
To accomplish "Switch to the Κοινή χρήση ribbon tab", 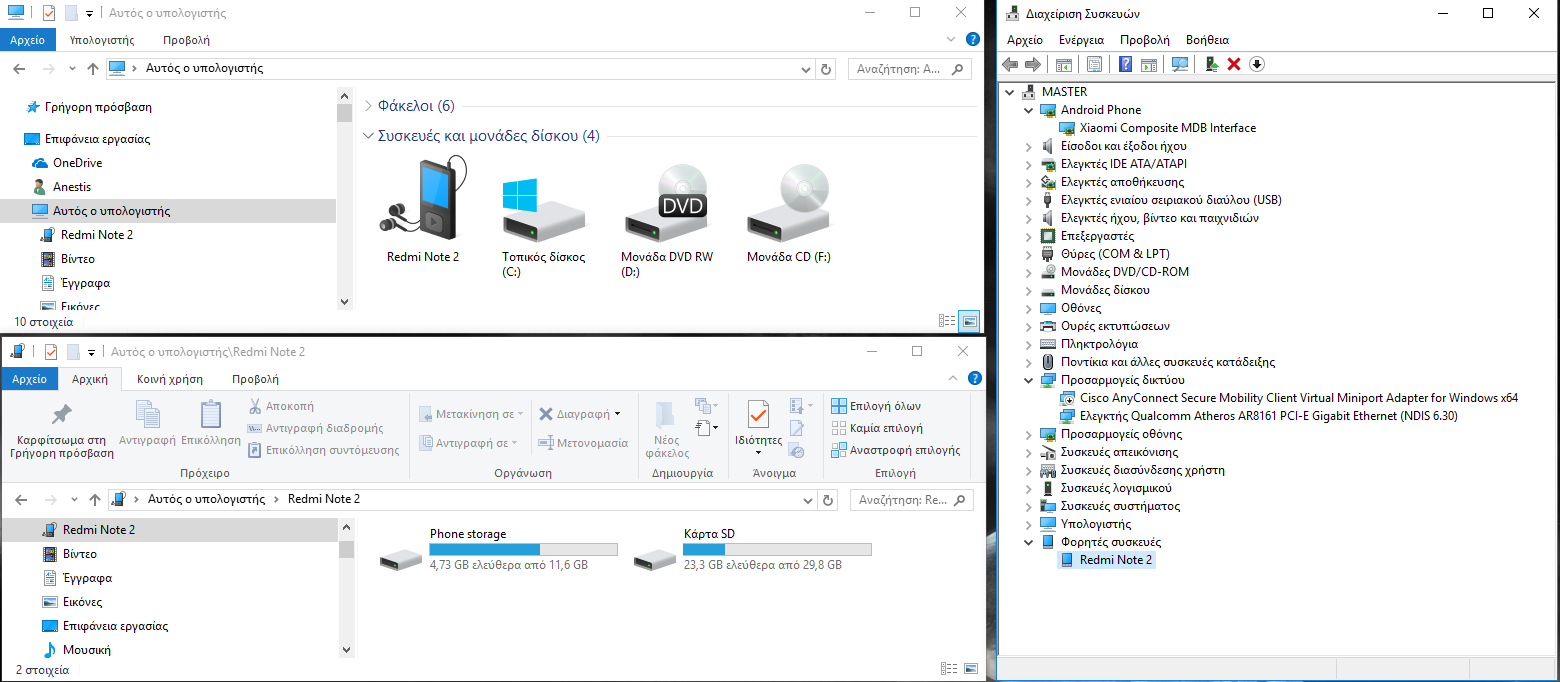I will click(170, 379).
